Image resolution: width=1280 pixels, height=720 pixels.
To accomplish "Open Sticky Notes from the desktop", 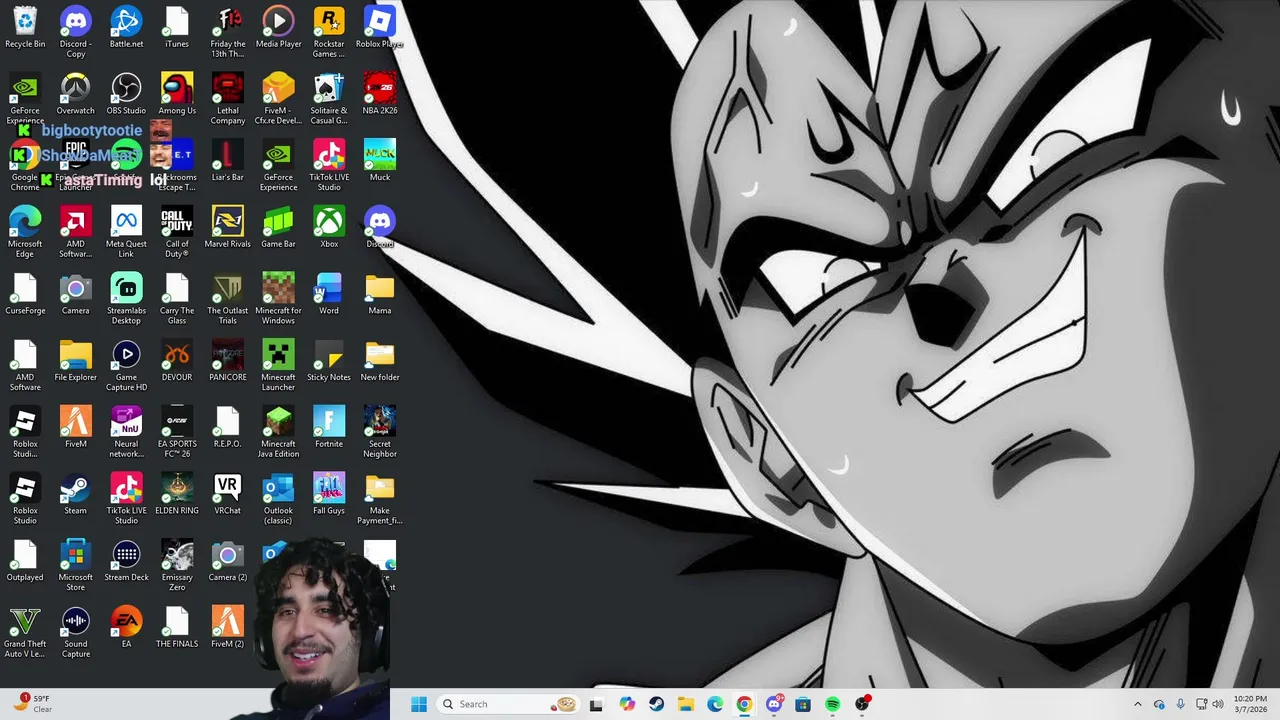I will click(329, 361).
